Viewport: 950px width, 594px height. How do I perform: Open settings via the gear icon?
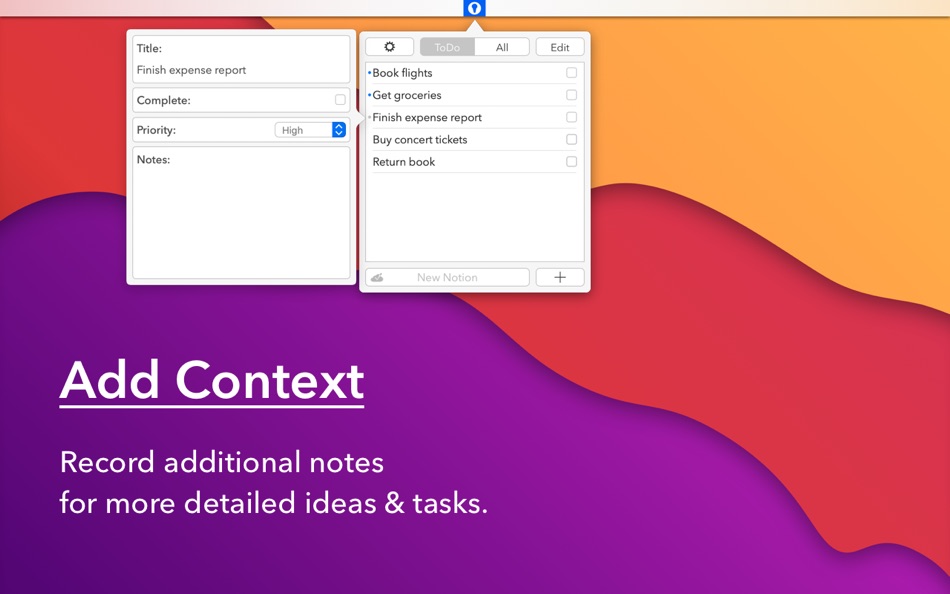[389, 46]
